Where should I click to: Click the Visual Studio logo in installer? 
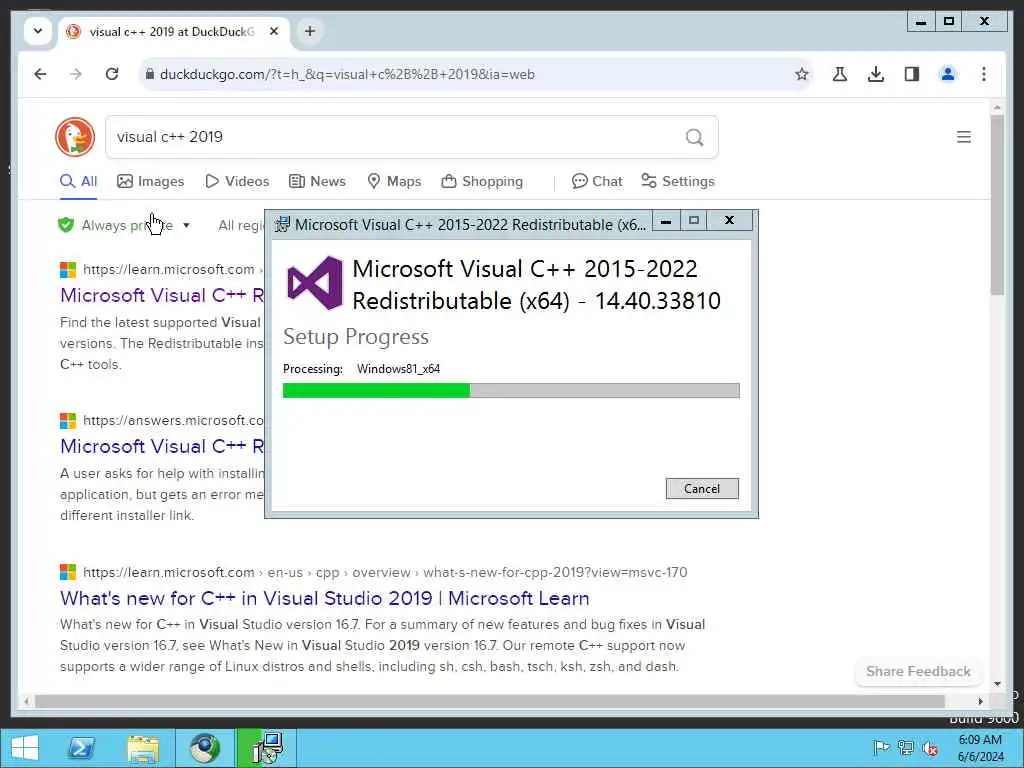tap(315, 283)
